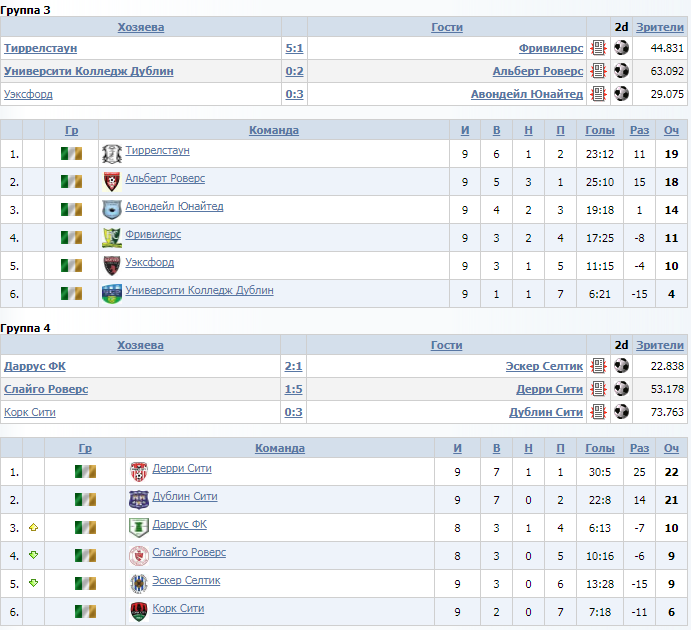Open Авондейл Юнайтед team link in standings
Screen dimensions: 691x630
click(175, 206)
